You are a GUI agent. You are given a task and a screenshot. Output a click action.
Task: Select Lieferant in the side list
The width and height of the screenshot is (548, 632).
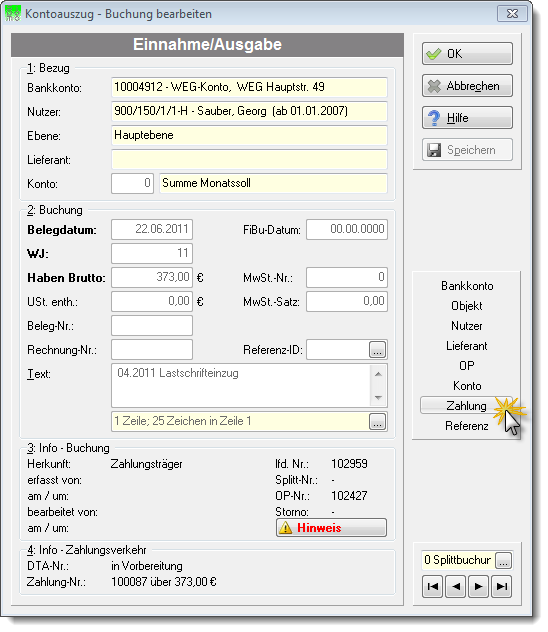tap(467, 346)
